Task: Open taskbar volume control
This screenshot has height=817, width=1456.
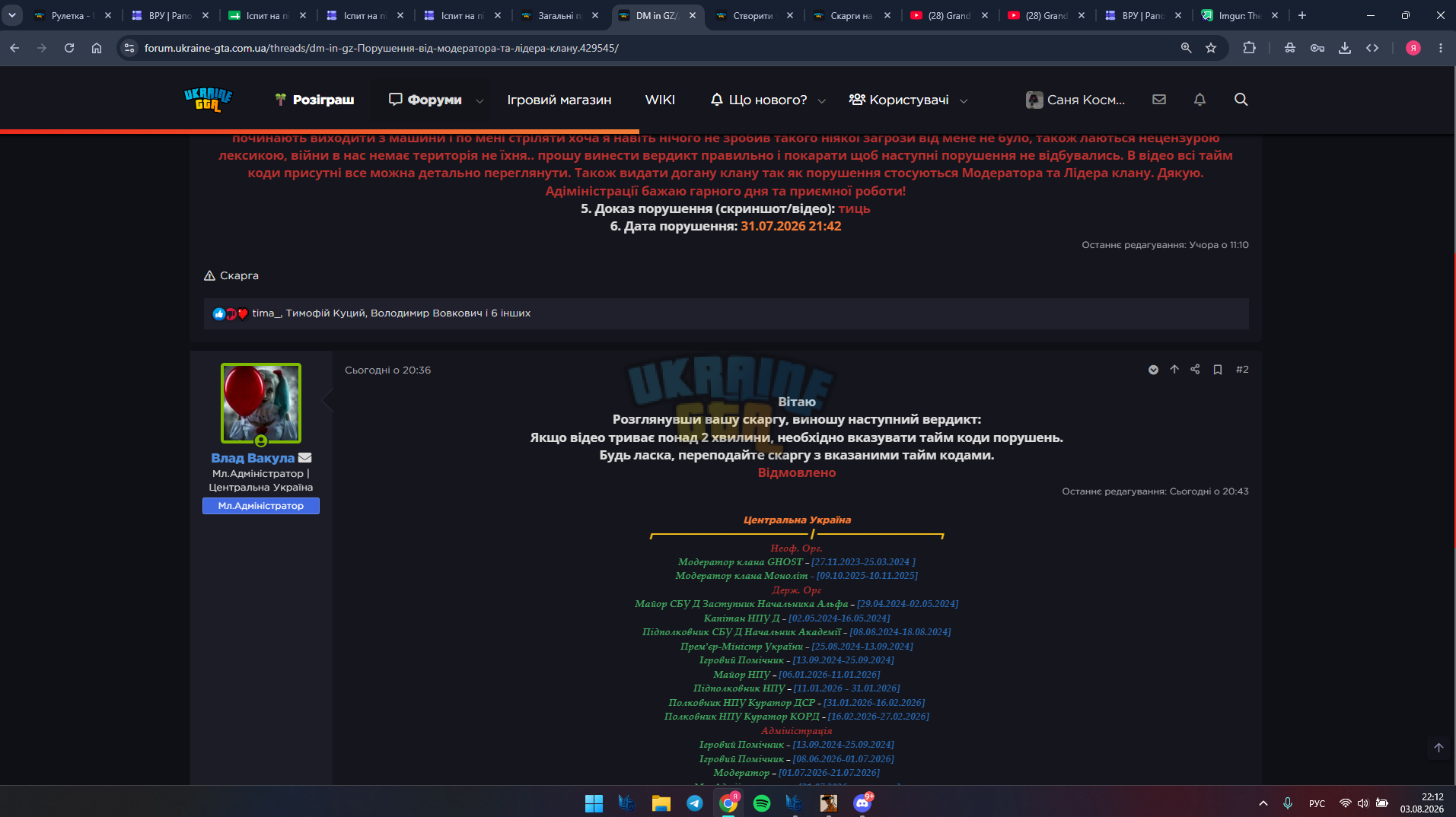Action: (x=1362, y=803)
